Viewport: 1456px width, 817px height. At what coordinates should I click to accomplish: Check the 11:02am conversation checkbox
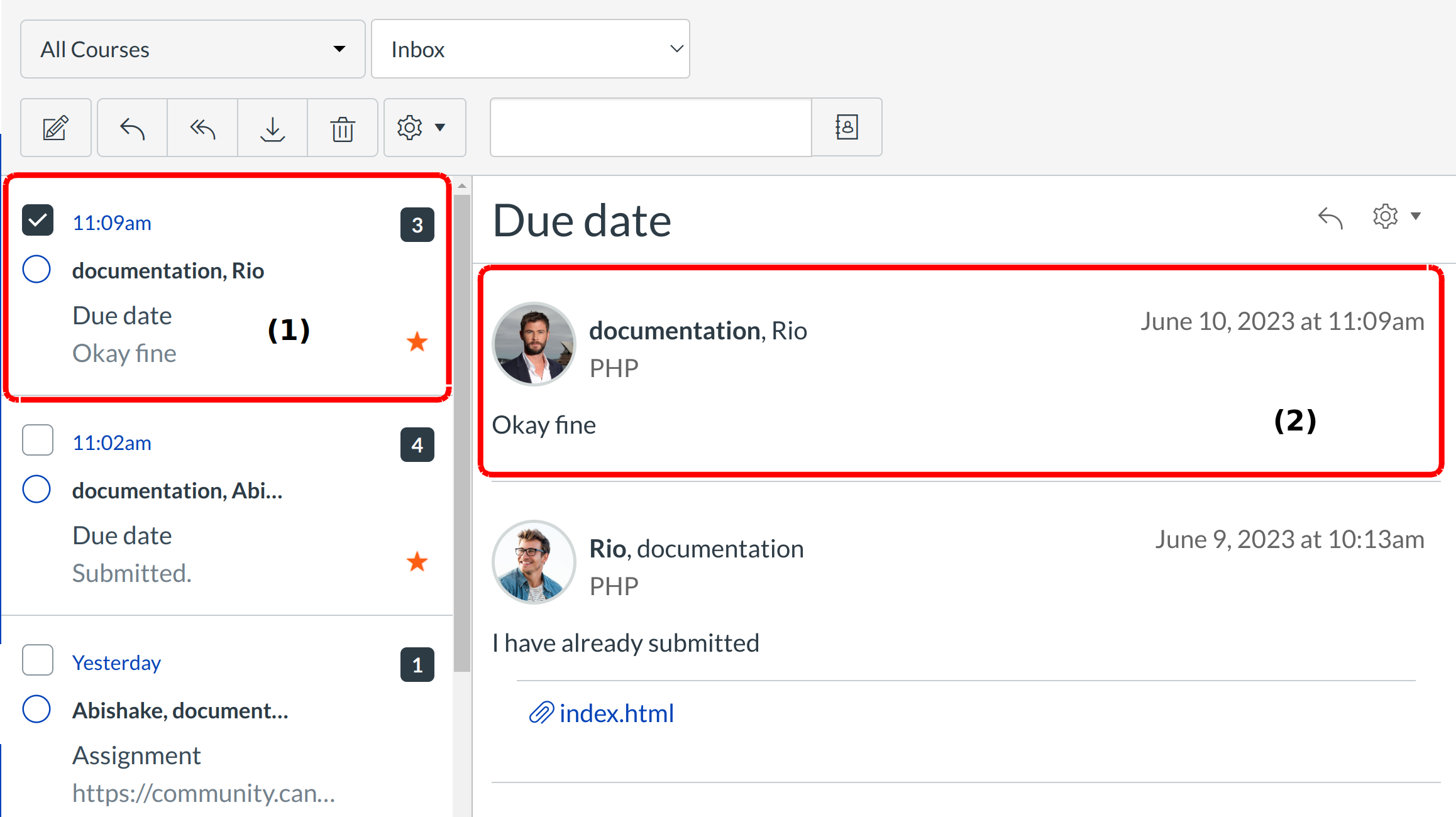pos(38,440)
